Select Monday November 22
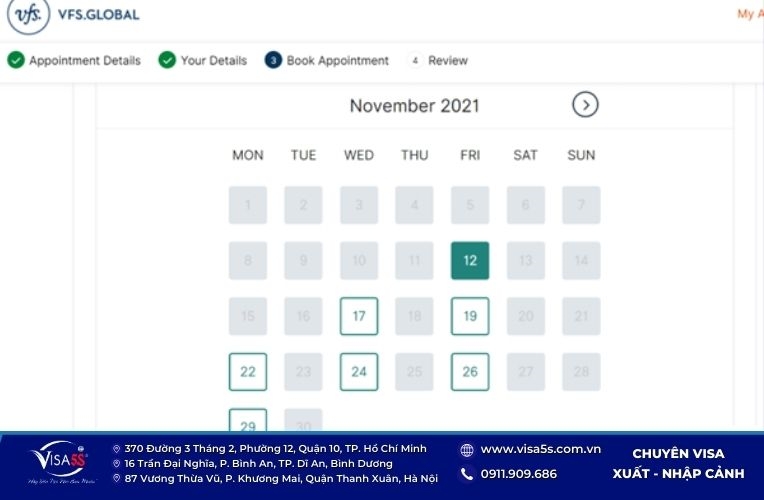 coord(248,372)
